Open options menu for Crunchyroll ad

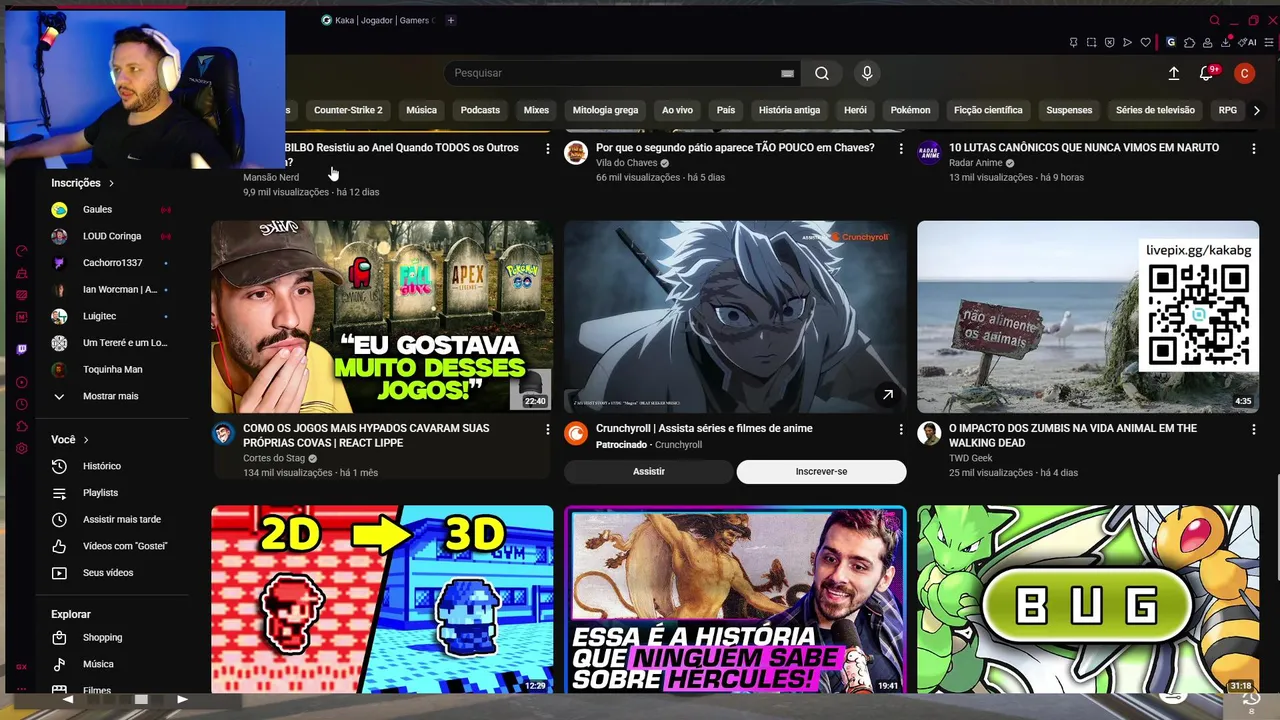(900, 429)
